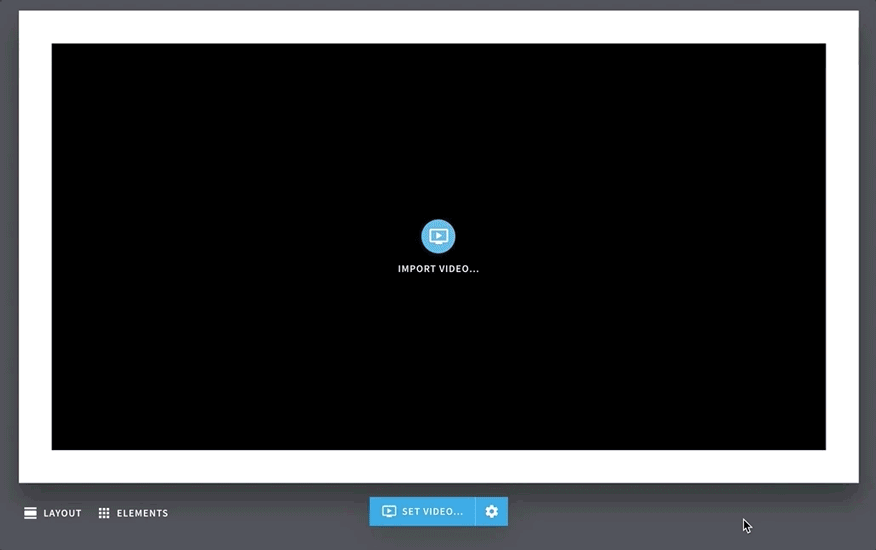Click the top-left corner of the video frame
The image size is (876, 550).
coord(54,46)
